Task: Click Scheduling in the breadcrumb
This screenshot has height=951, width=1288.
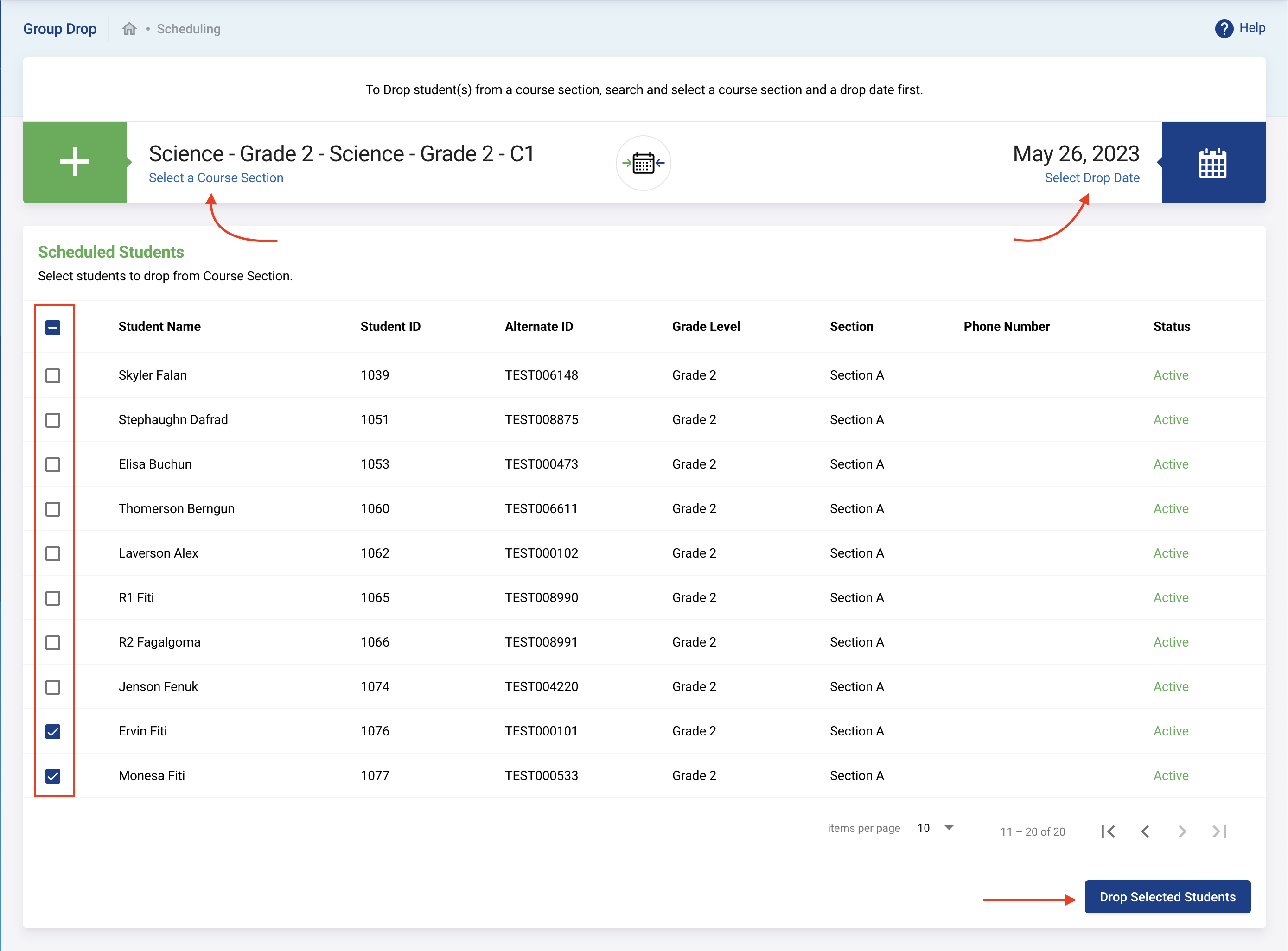Action: point(188,29)
